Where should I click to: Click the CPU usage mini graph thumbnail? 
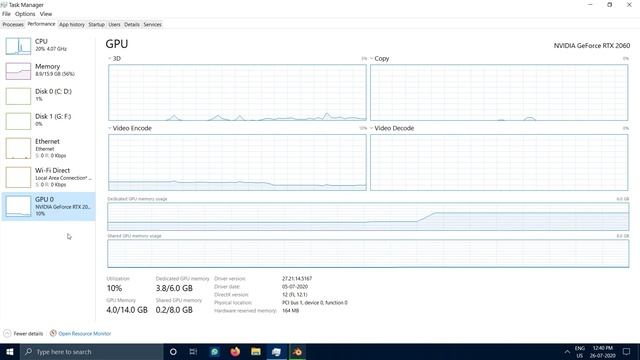[18, 46]
